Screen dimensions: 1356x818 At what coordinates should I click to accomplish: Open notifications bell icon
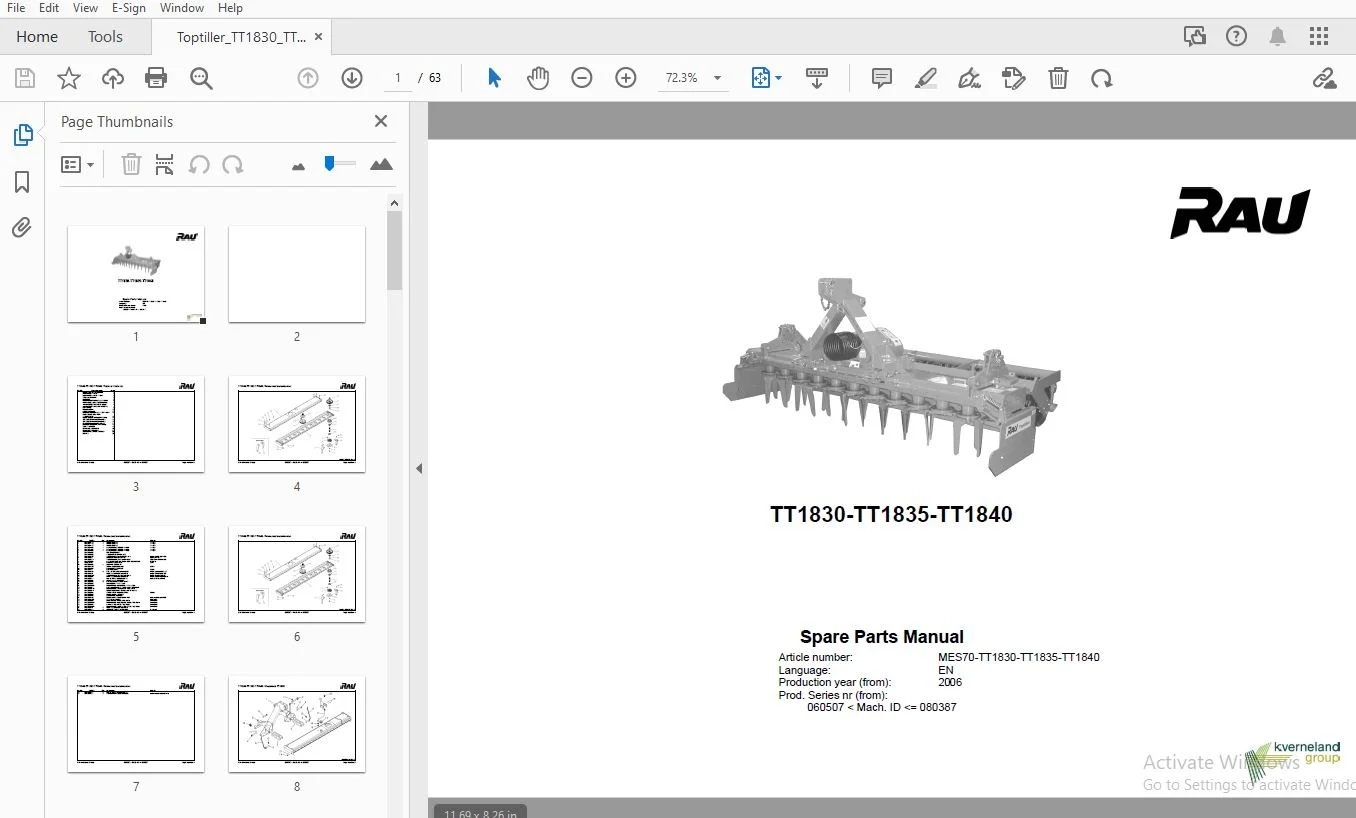pyautogui.click(x=1278, y=37)
